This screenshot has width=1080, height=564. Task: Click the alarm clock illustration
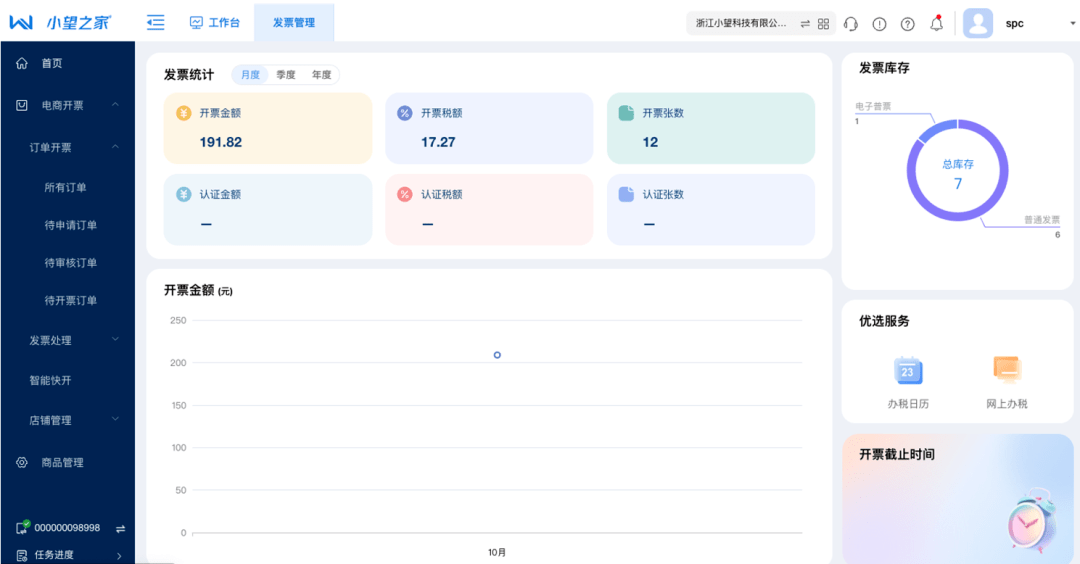click(1031, 521)
